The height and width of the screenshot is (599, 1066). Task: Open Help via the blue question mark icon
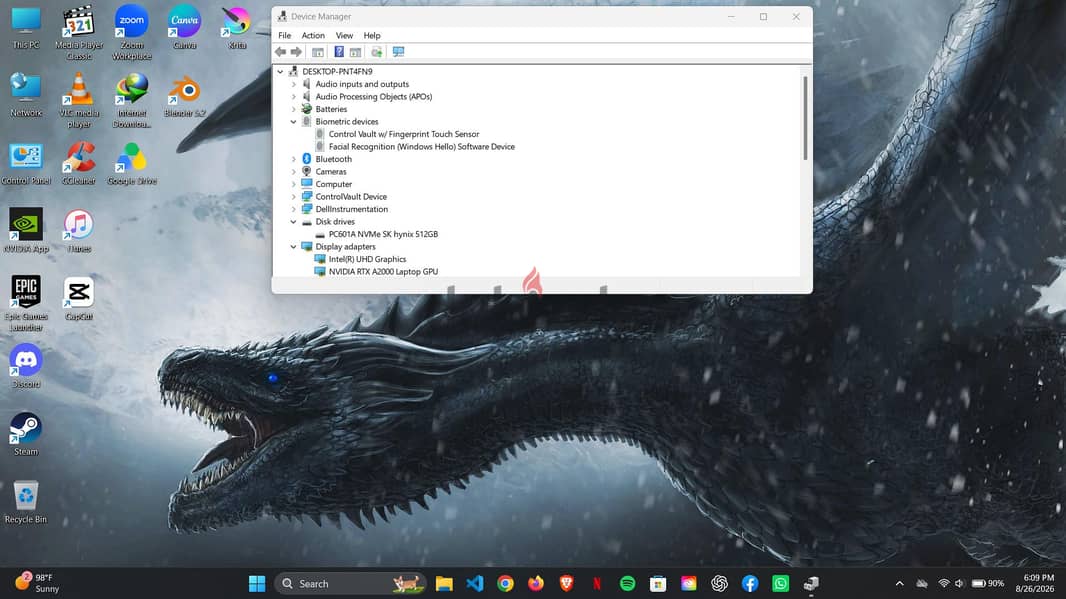pyautogui.click(x=339, y=52)
